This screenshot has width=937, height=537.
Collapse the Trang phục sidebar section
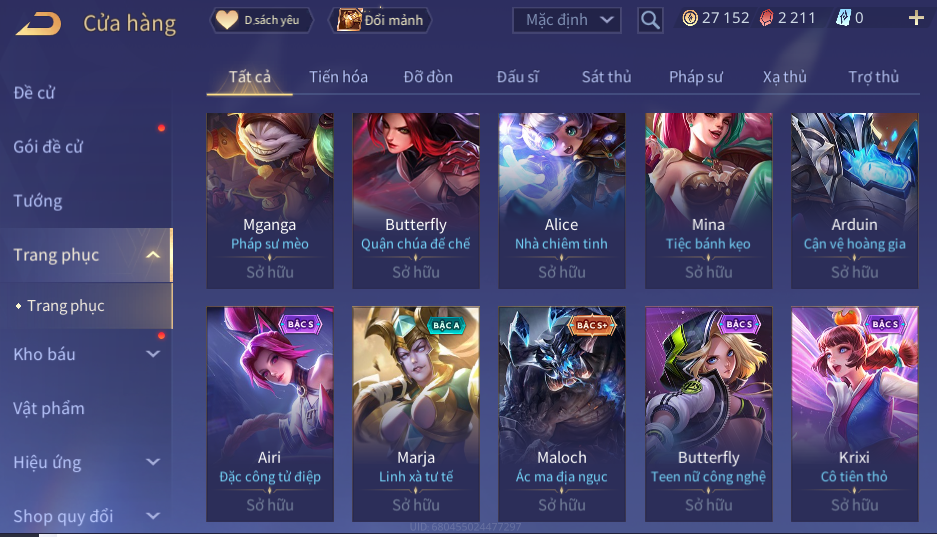pyautogui.click(x=153, y=255)
